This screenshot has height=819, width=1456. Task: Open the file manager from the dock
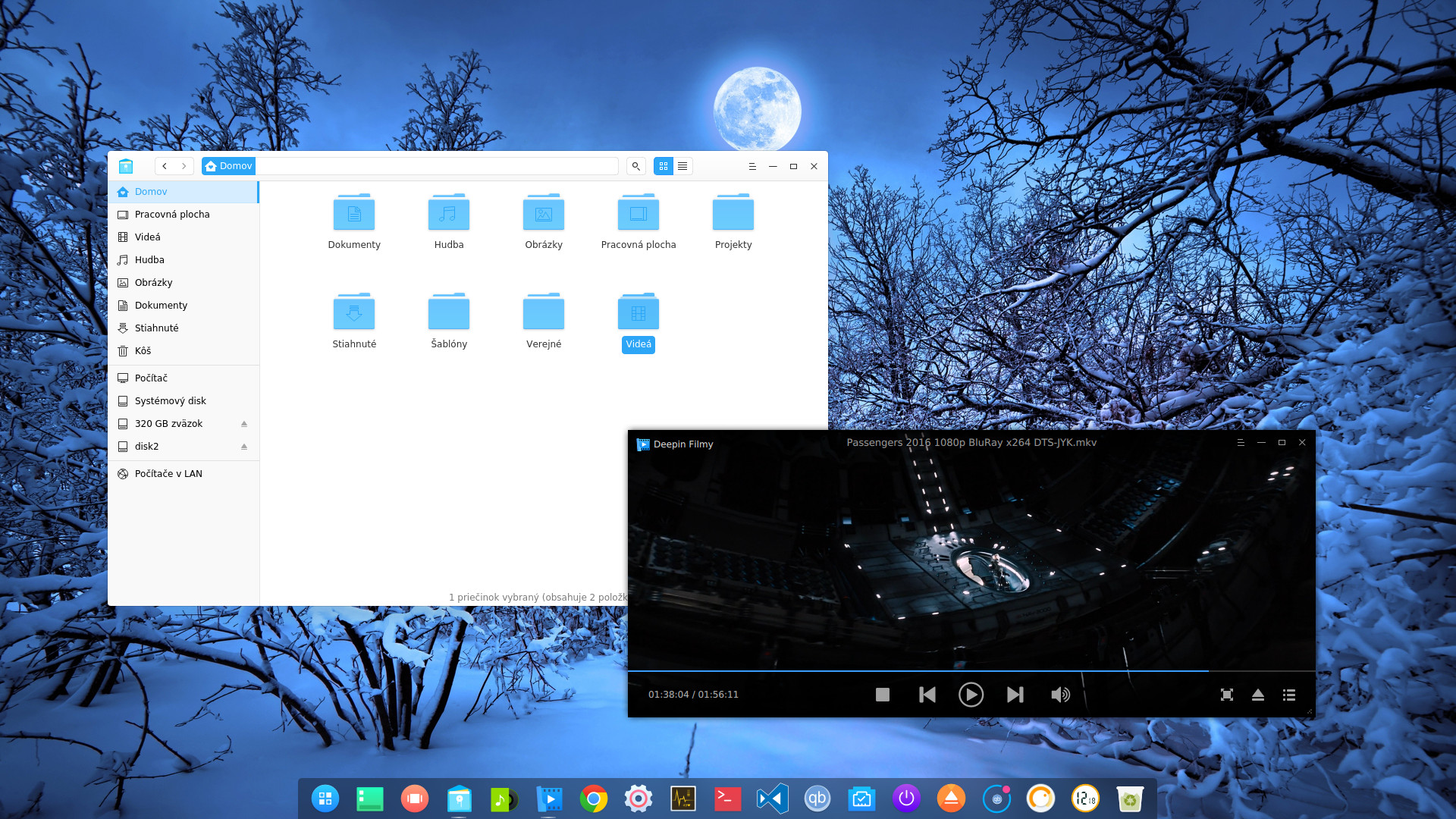tap(460, 799)
